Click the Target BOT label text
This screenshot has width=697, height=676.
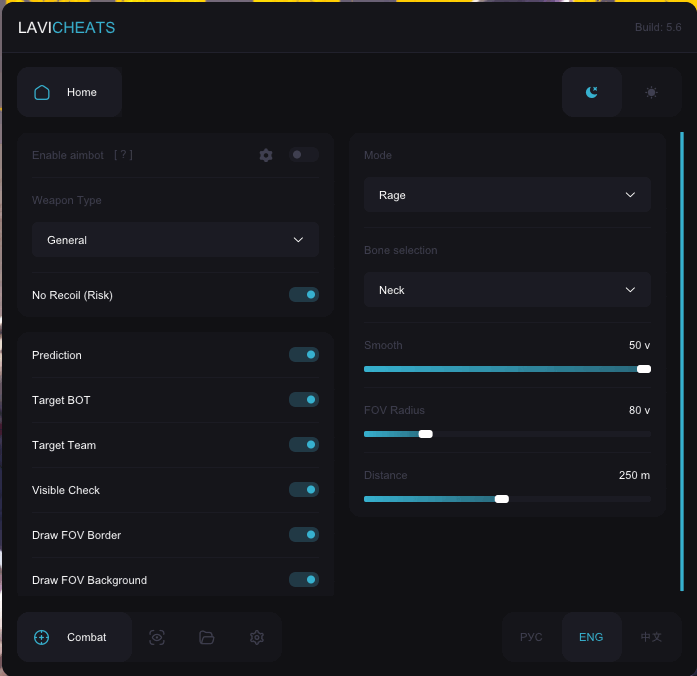pyautogui.click(x=61, y=400)
